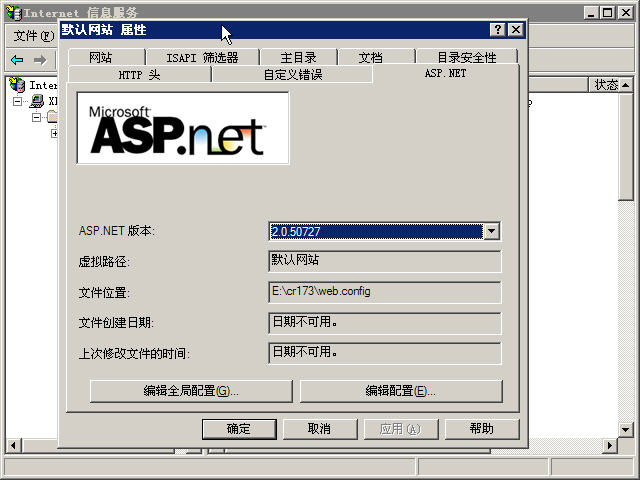Open the 主目录 tab
Image resolution: width=640 pixels, height=480 pixels.
coord(297,58)
